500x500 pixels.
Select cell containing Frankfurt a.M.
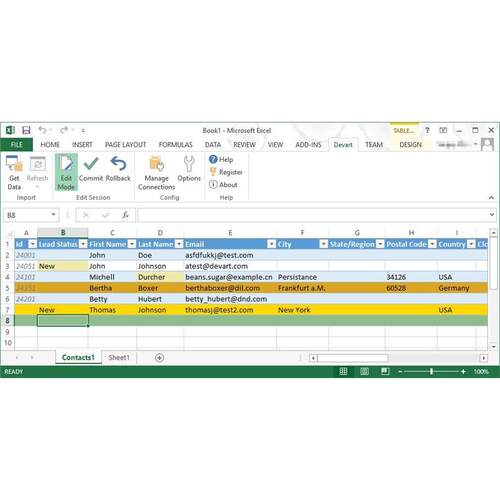pos(302,288)
